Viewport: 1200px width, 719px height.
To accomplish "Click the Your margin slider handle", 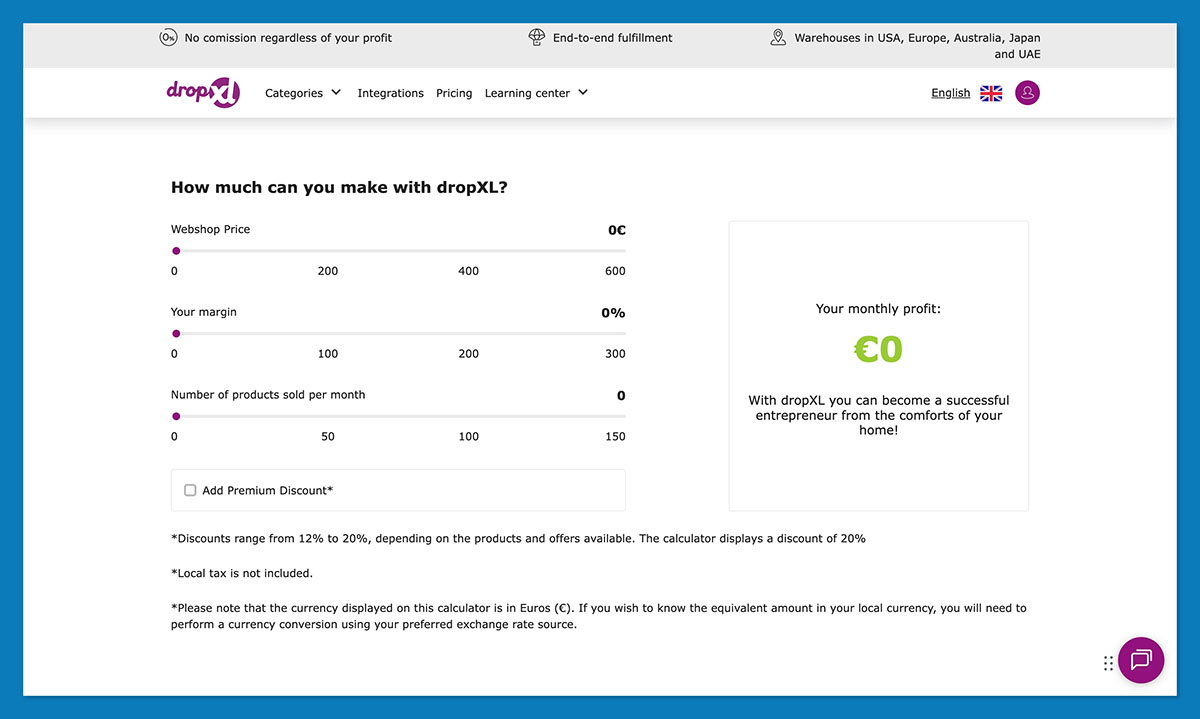I will click(176, 334).
